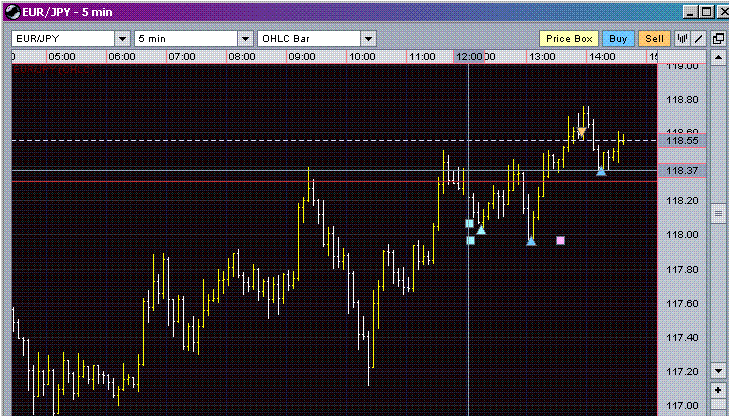Expand the 5 min timeframe dropdown

[x=244, y=38]
